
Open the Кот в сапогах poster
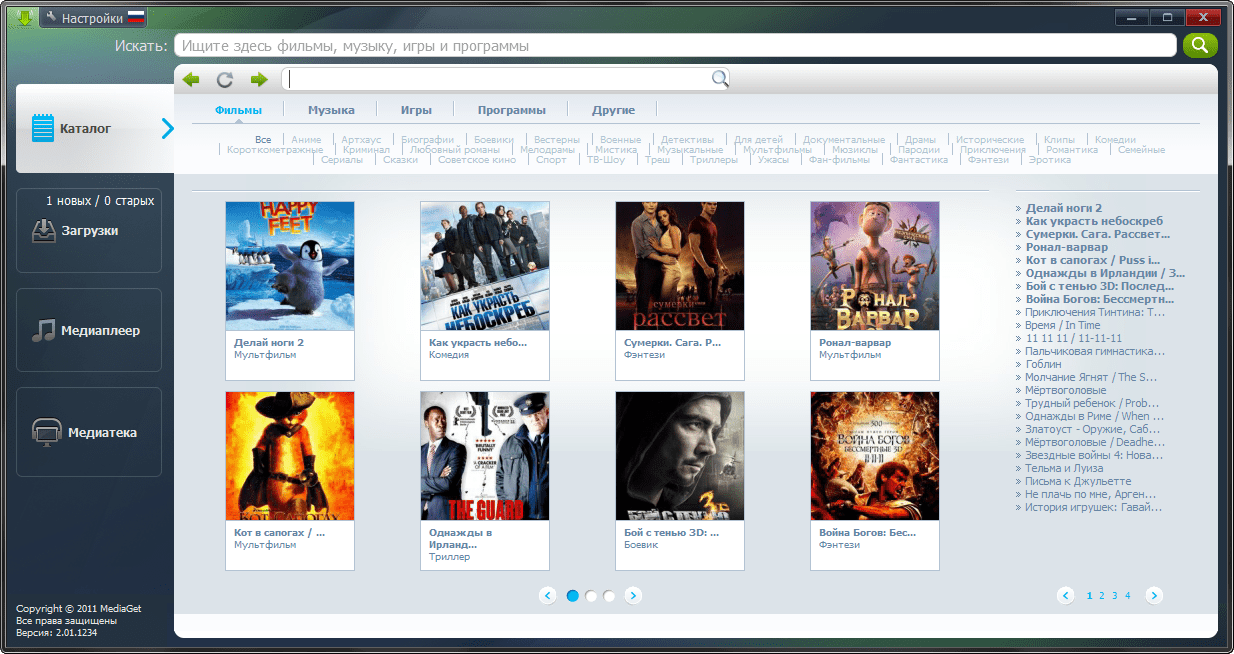tap(290, 456)
